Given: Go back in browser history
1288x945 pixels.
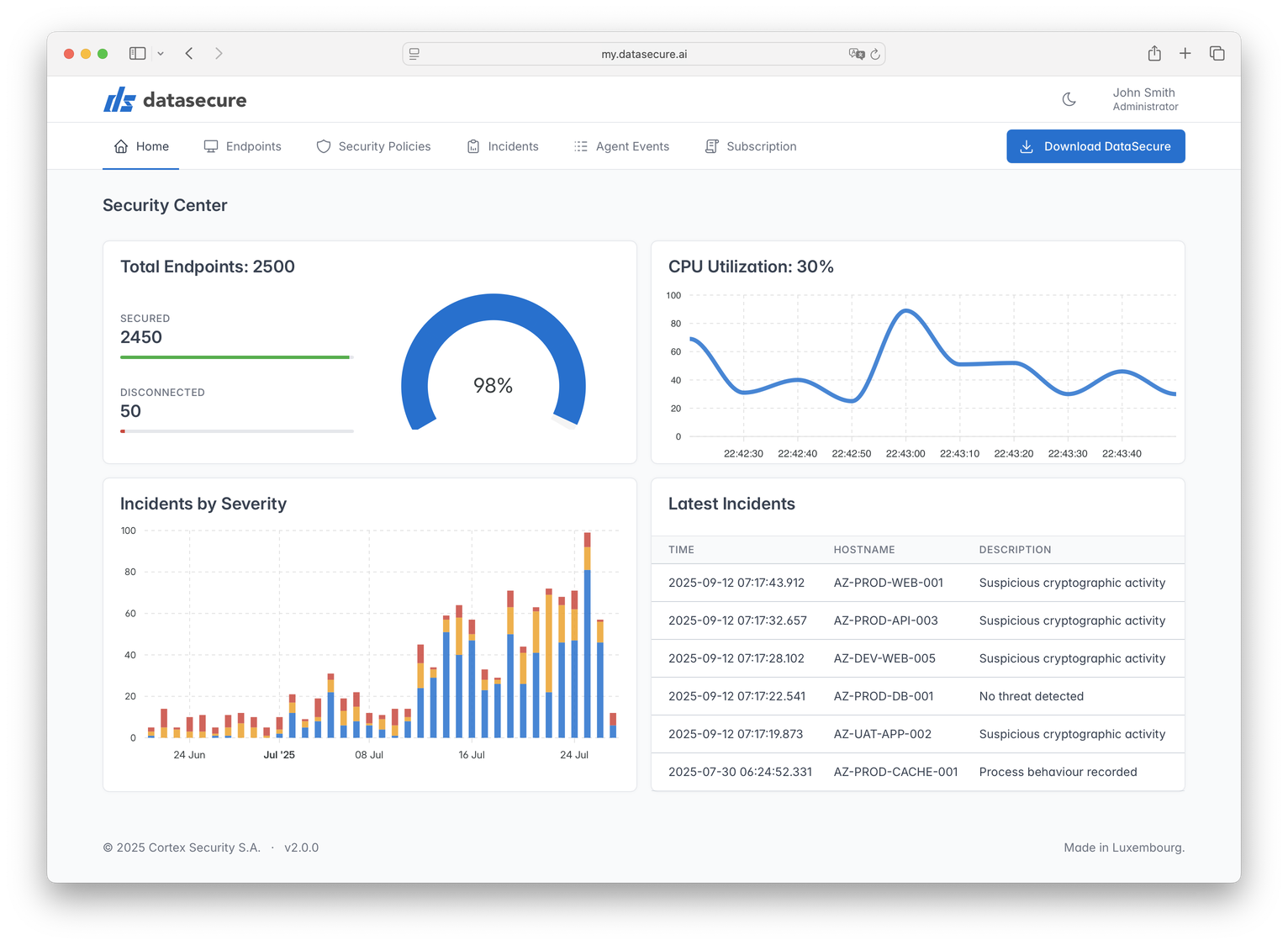Looking at the screenshot, I should 189,54.
